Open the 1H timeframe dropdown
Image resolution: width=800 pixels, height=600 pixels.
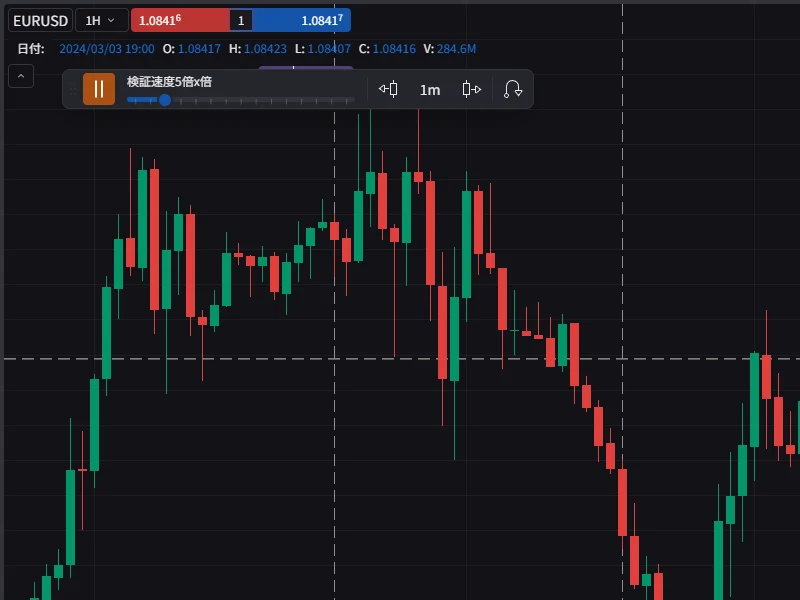[101, 20]
